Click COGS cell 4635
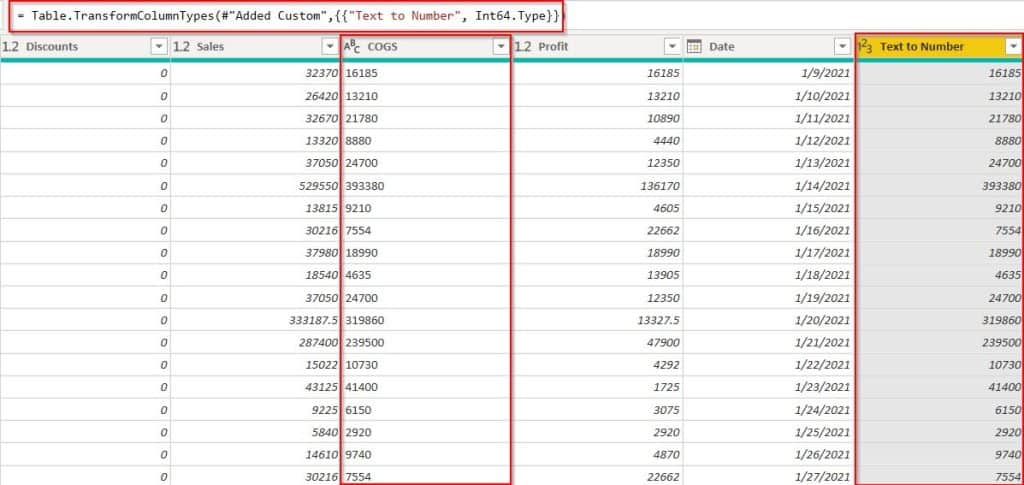 pyautogui.click(x=426, y=275)
